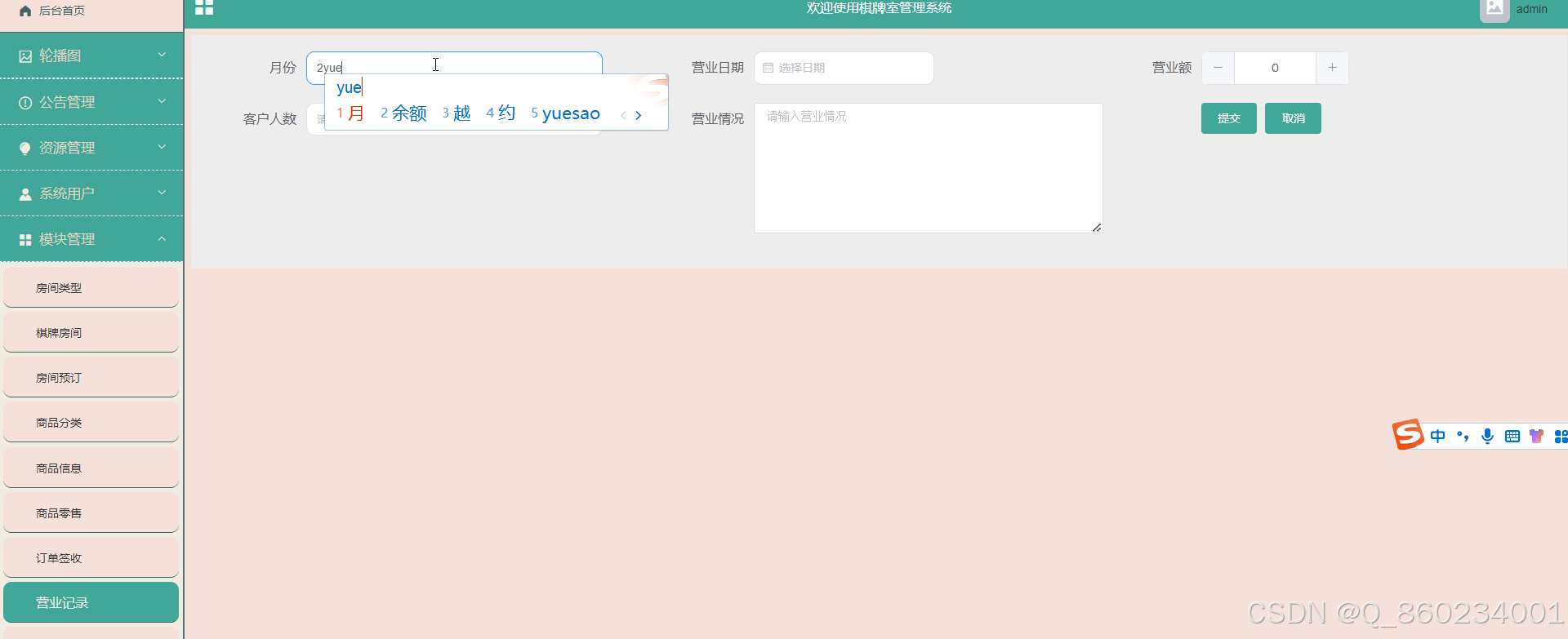The height and width of the screenshot is (639, 1568).
Task: Increase 营业额 with the plus button
Action: [x=1332, y=68]
